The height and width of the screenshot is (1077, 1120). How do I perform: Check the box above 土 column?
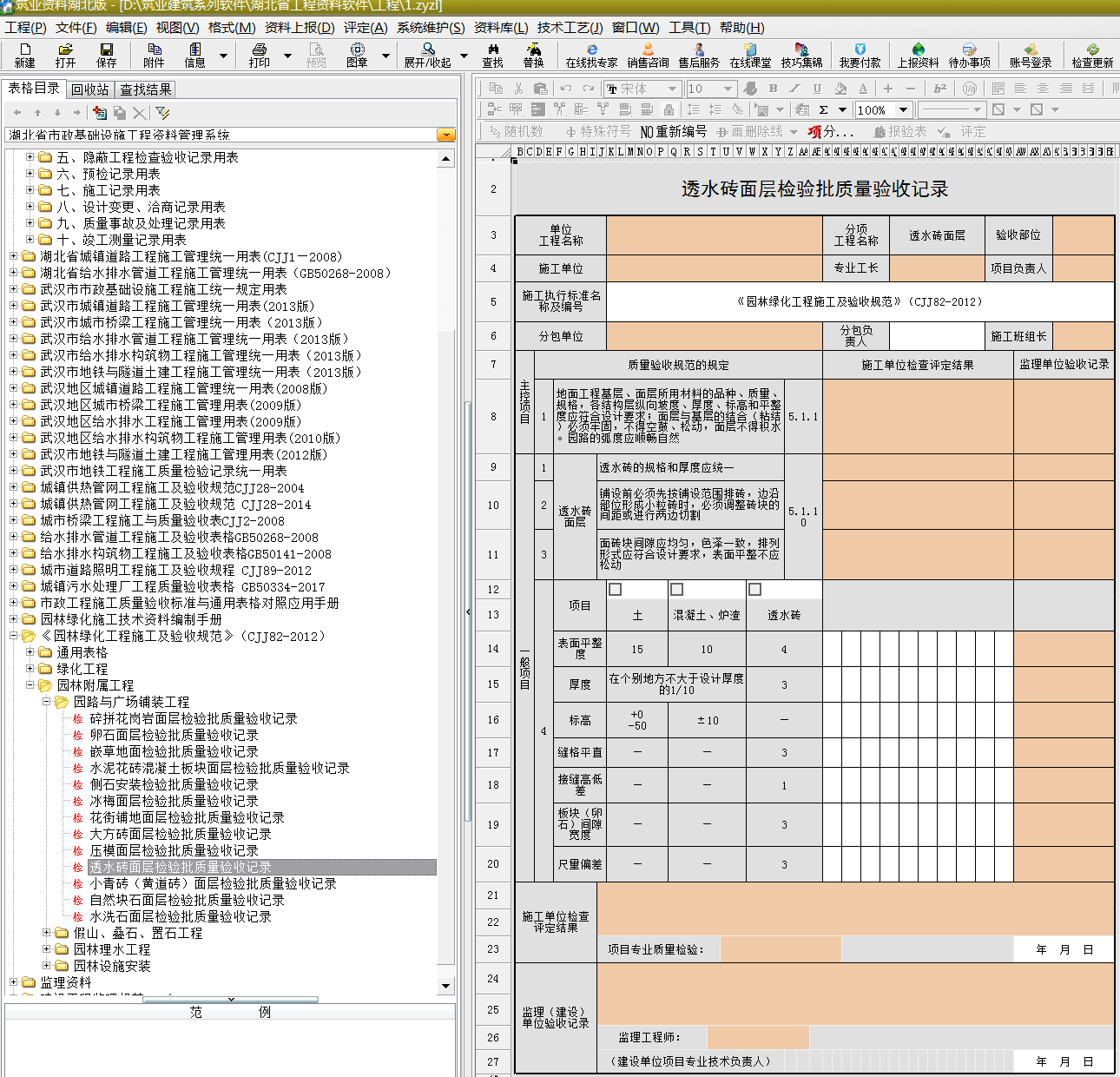616,589
